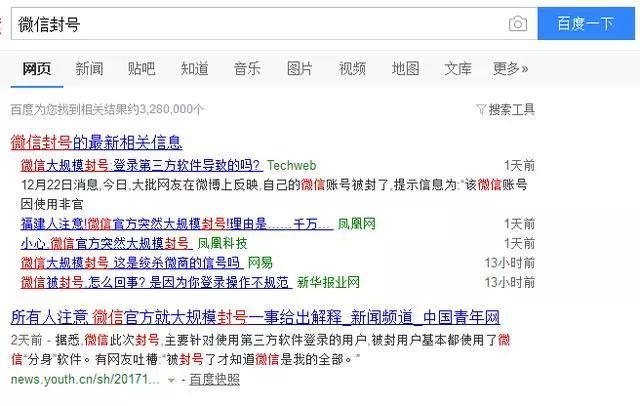The width and height of the screenshot is (640, 406).
Task: Open the 中国青年网 result title link
Action: [256, 317]
